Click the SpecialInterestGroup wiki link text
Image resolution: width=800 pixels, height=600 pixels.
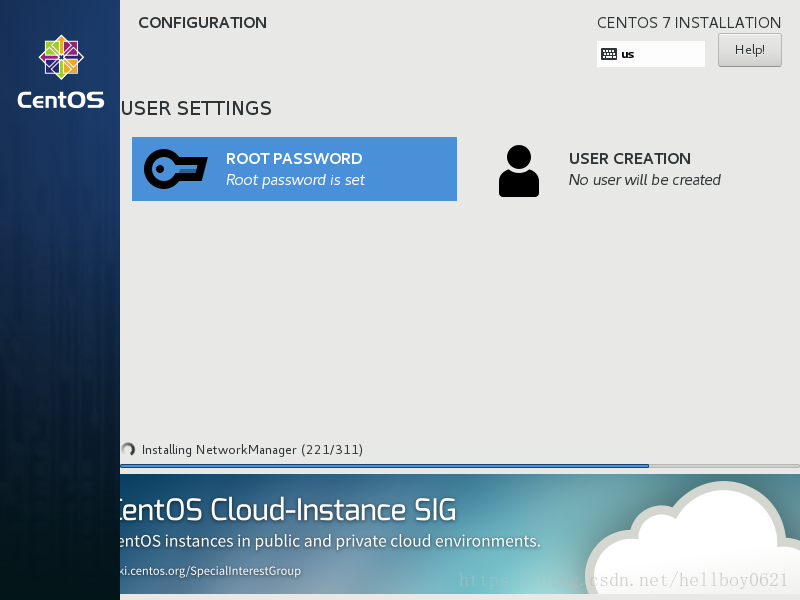pos(210,570)
